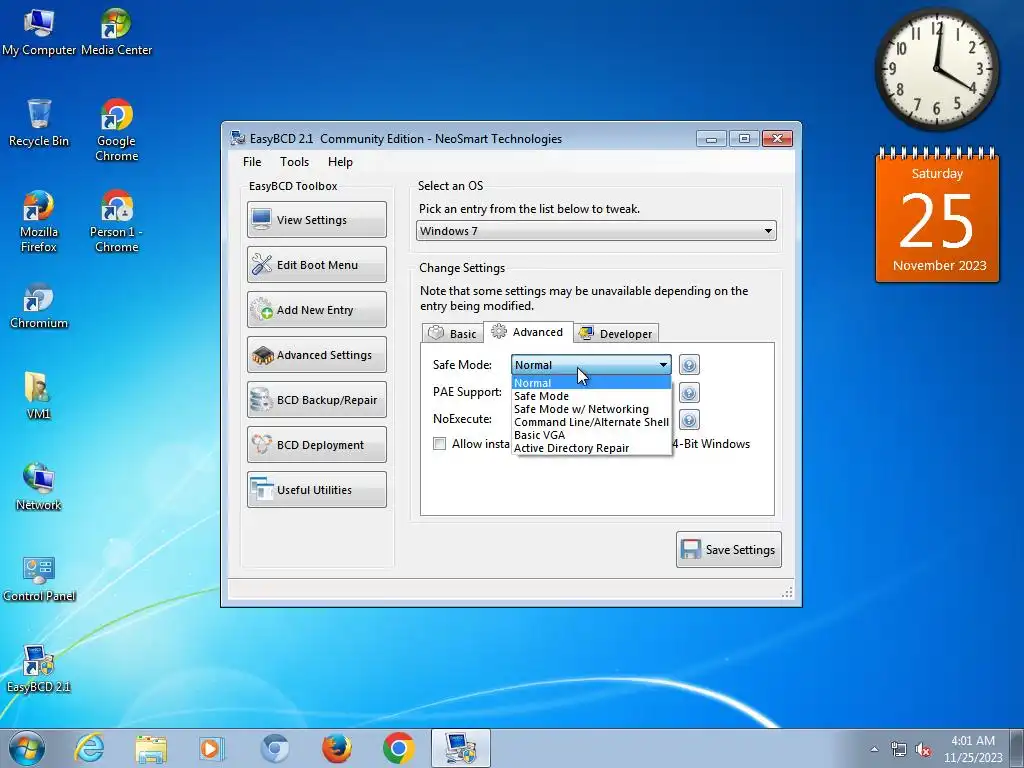1024x768 pixels.
Task: Toggle the Allow install checkbox
Action: click(x=440, y=444)
